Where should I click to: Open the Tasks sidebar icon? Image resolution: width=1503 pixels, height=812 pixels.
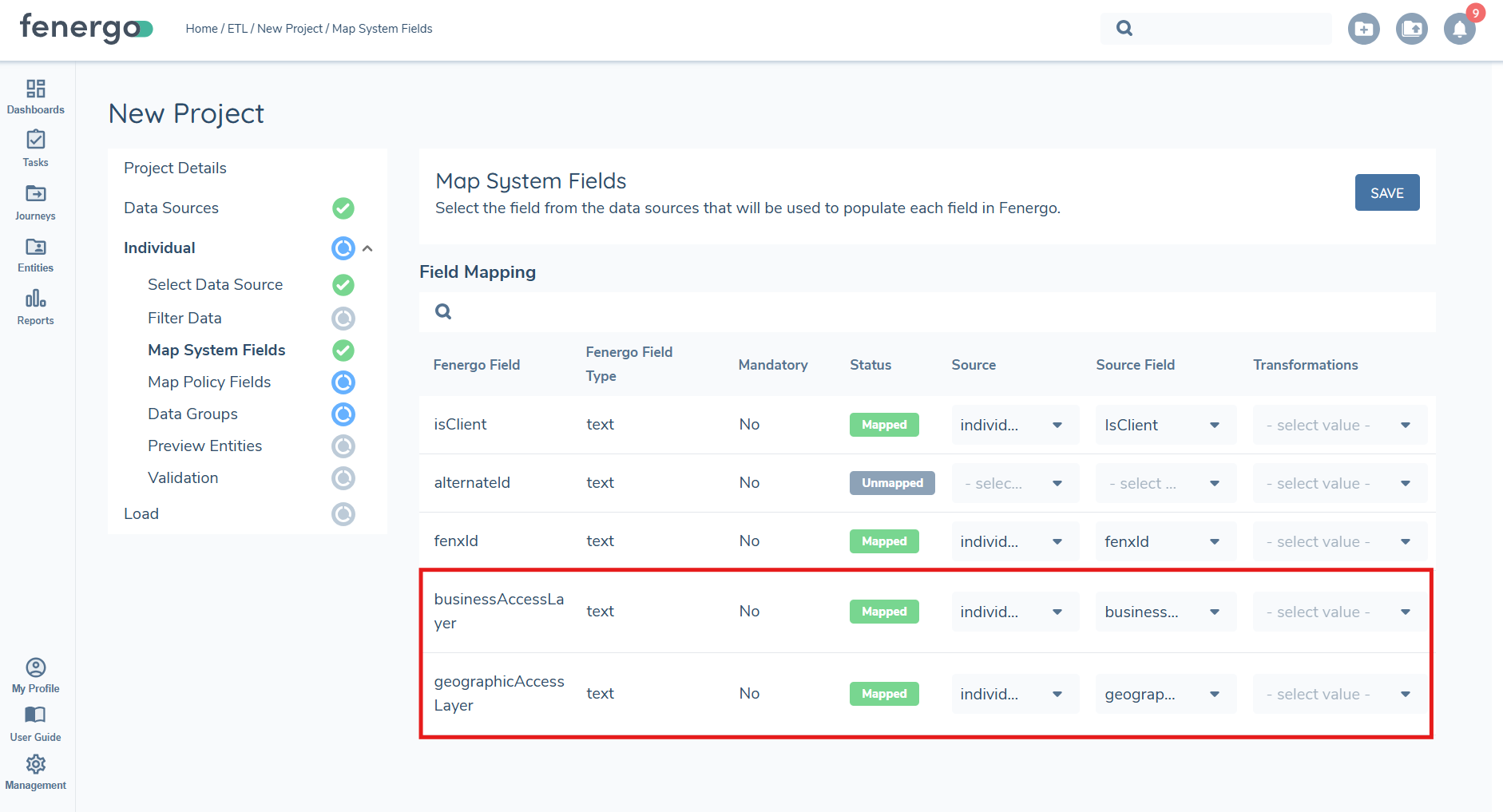point(35,149)
